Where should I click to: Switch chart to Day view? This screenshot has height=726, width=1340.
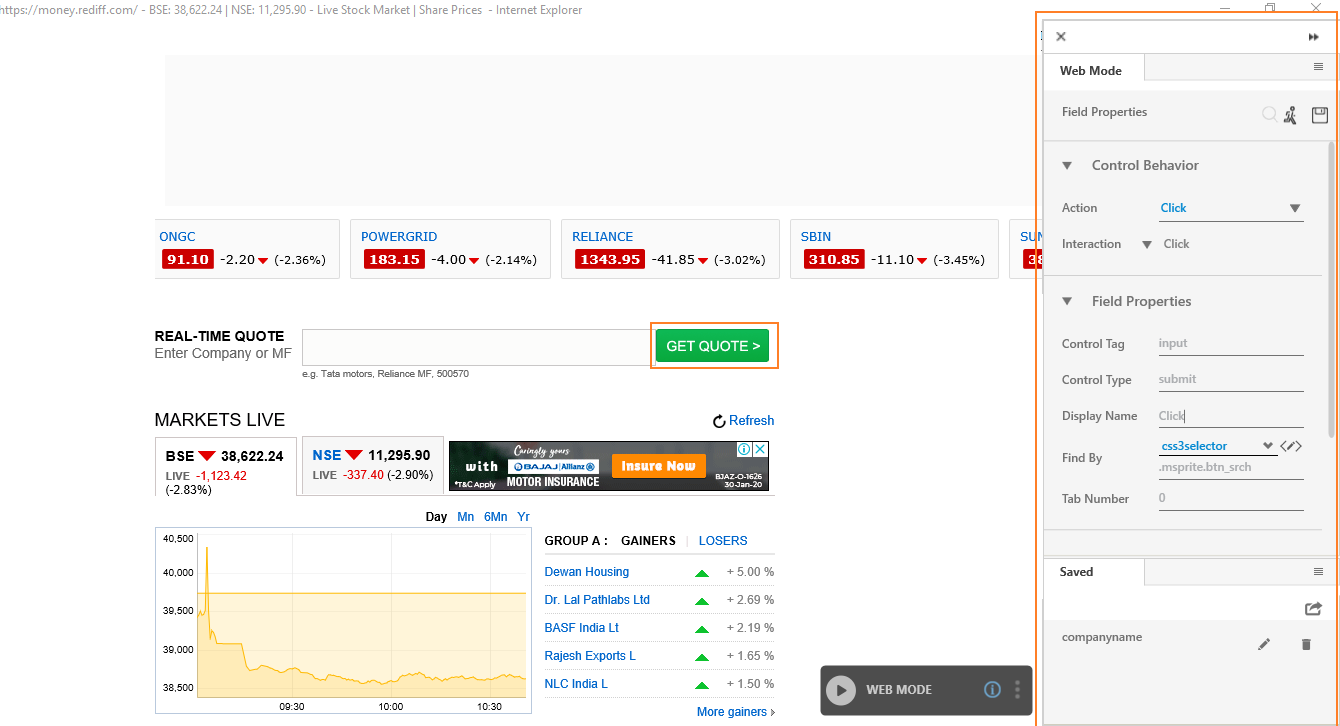[x=436, y=517]
